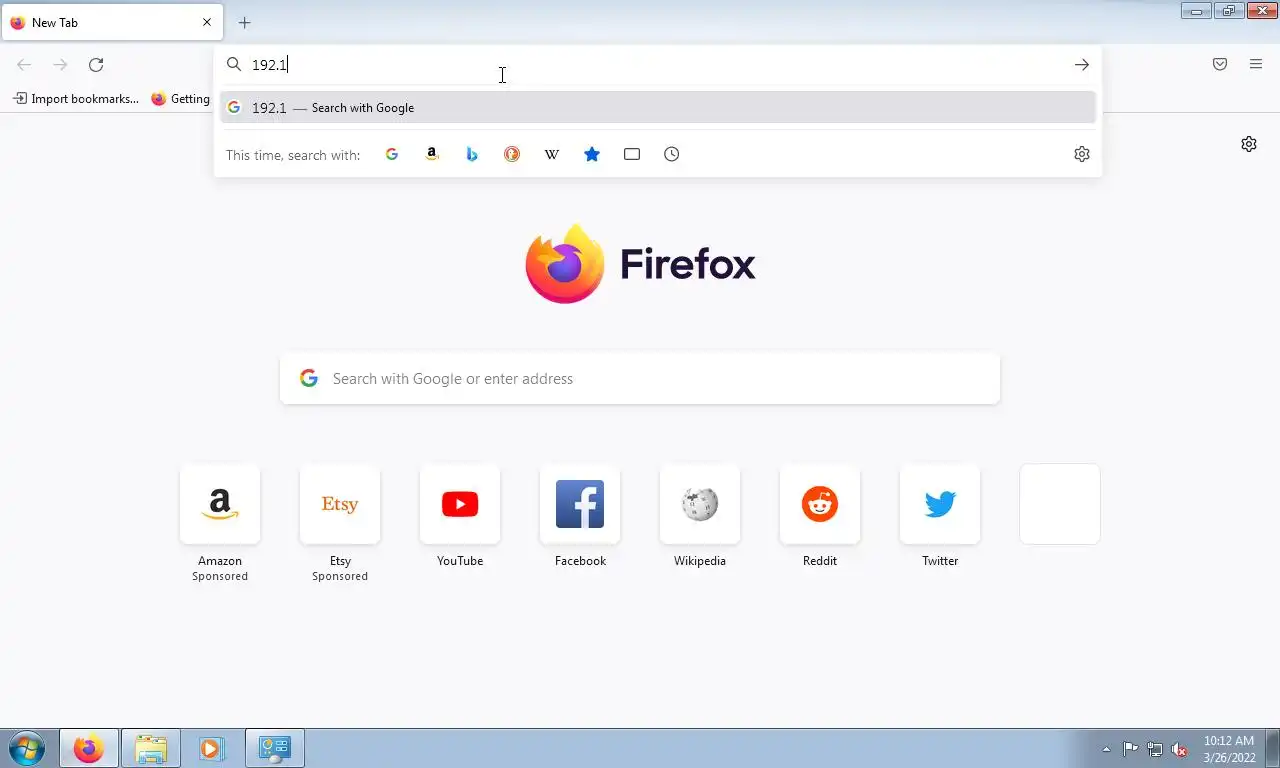Image resolution: width=1280 pixels, height=768 pixels.
Task: Search in History via clock icon
Action: [672, 154]
